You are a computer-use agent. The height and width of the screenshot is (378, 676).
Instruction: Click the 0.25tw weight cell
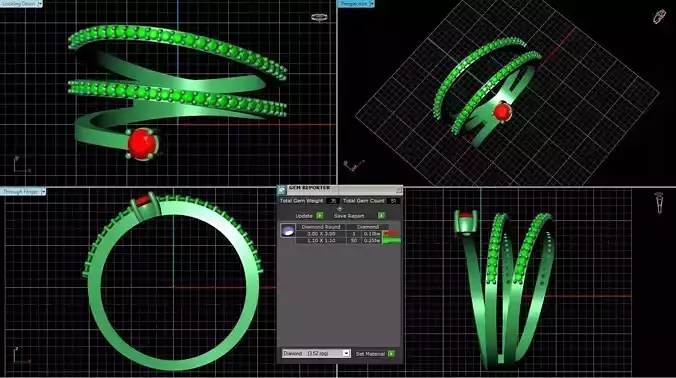[x=372, y=241]
